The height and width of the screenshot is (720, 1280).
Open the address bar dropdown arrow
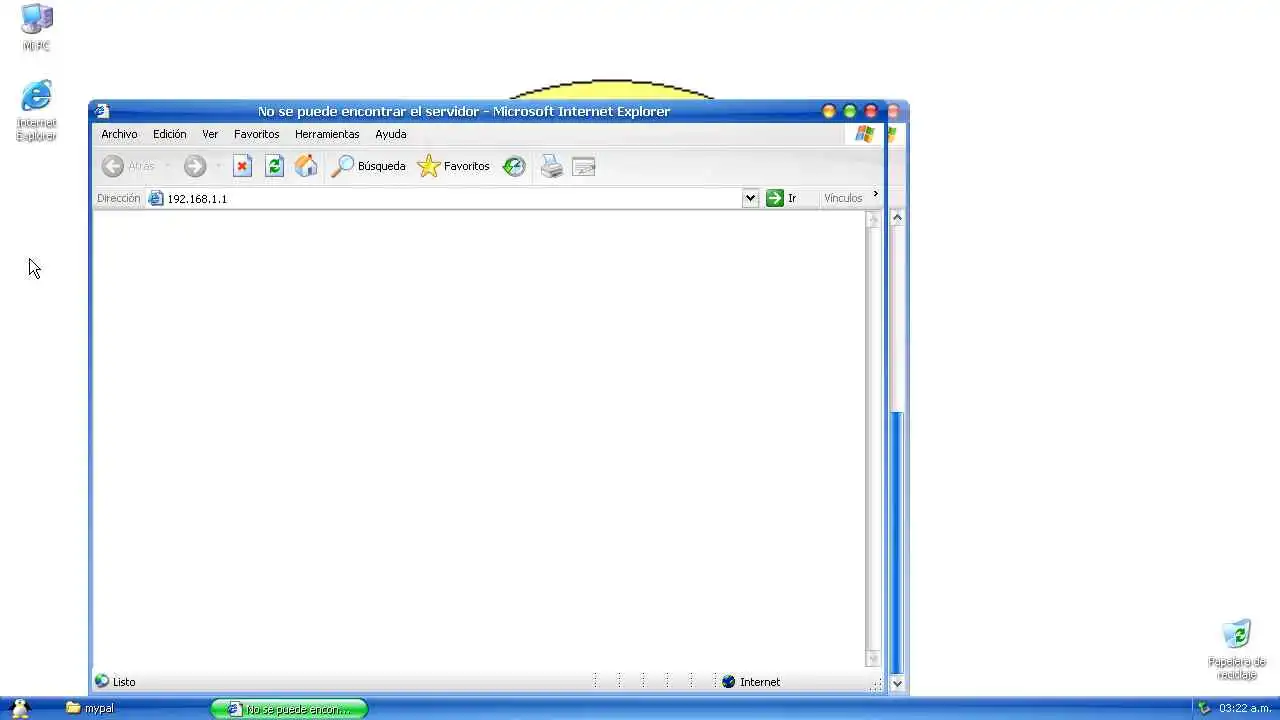[x=750, y=198]
